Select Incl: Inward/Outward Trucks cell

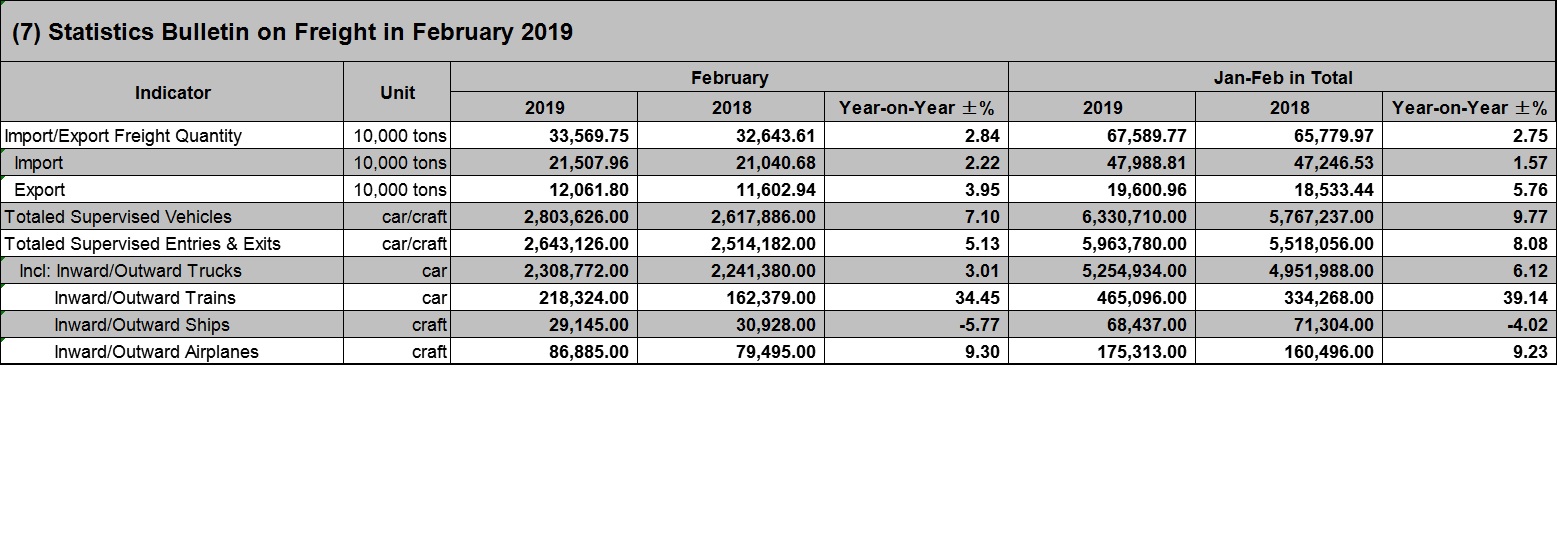pos(172,271)
